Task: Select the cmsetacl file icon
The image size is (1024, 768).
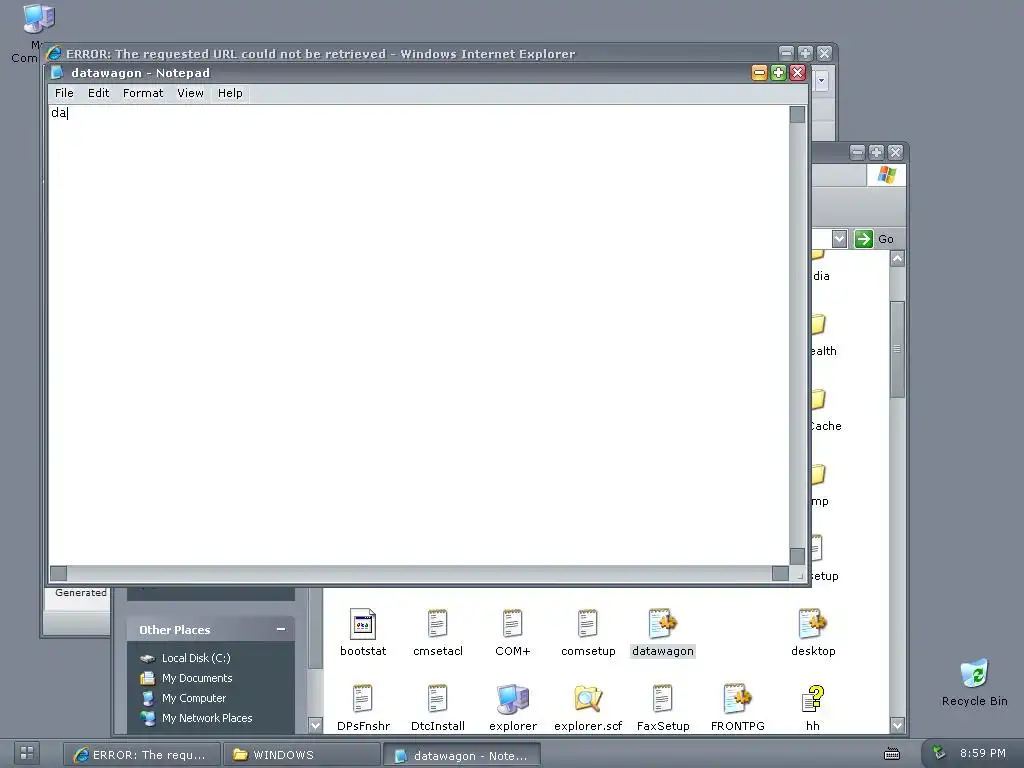Action: (x=438, y=633)
